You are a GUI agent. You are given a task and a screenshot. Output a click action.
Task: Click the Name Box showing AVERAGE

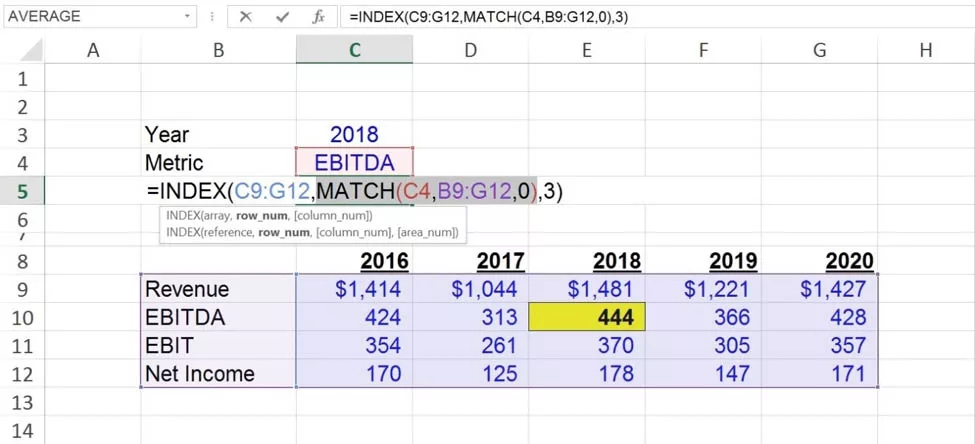coord(90,17)
